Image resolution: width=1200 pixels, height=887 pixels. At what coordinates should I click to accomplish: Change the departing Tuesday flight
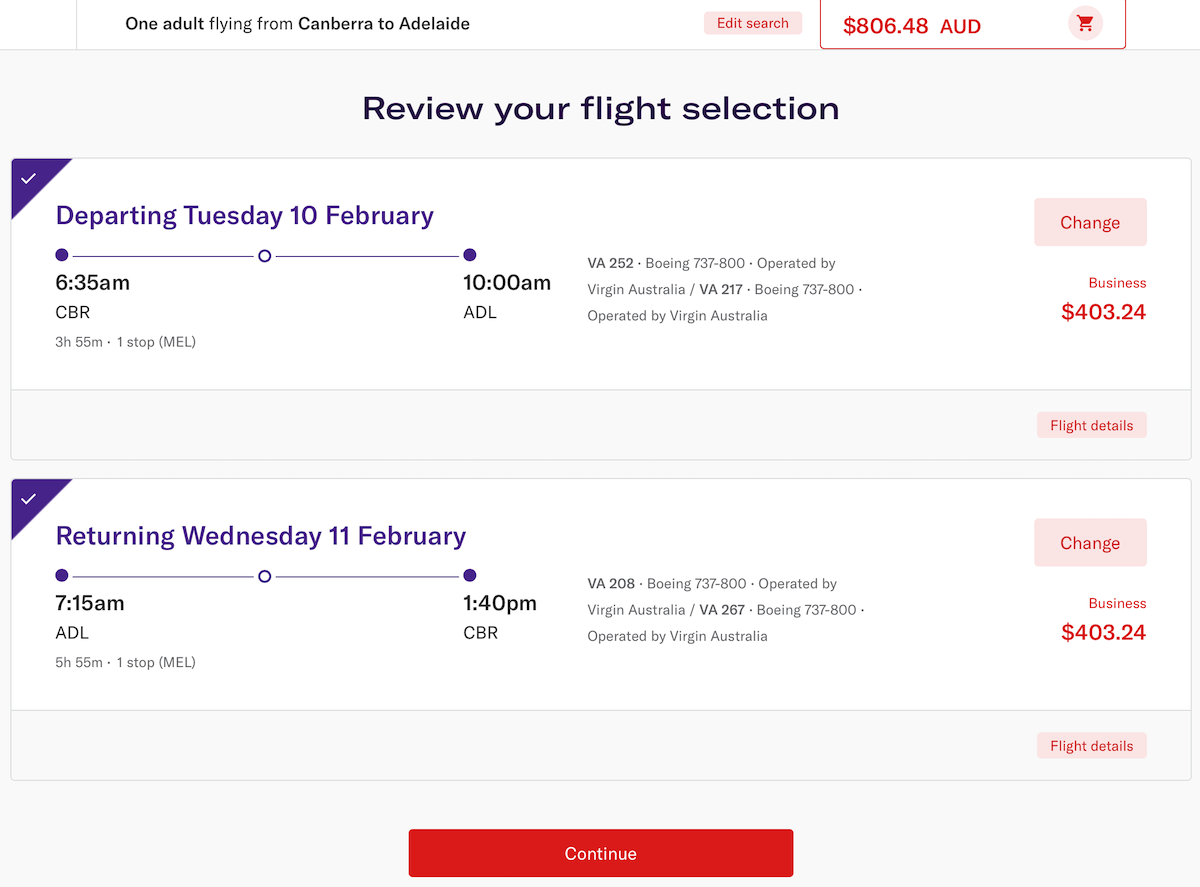pos(1090,222)
